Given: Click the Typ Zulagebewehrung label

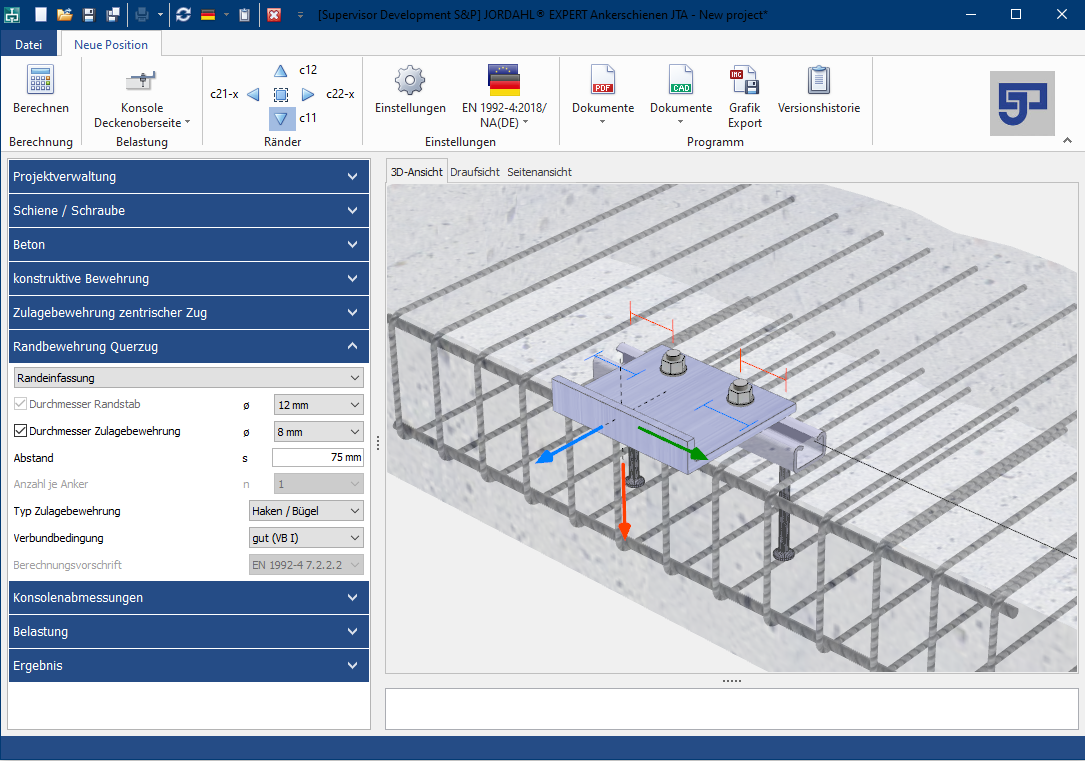Looking at the screenshot, I should coord(67,511).
